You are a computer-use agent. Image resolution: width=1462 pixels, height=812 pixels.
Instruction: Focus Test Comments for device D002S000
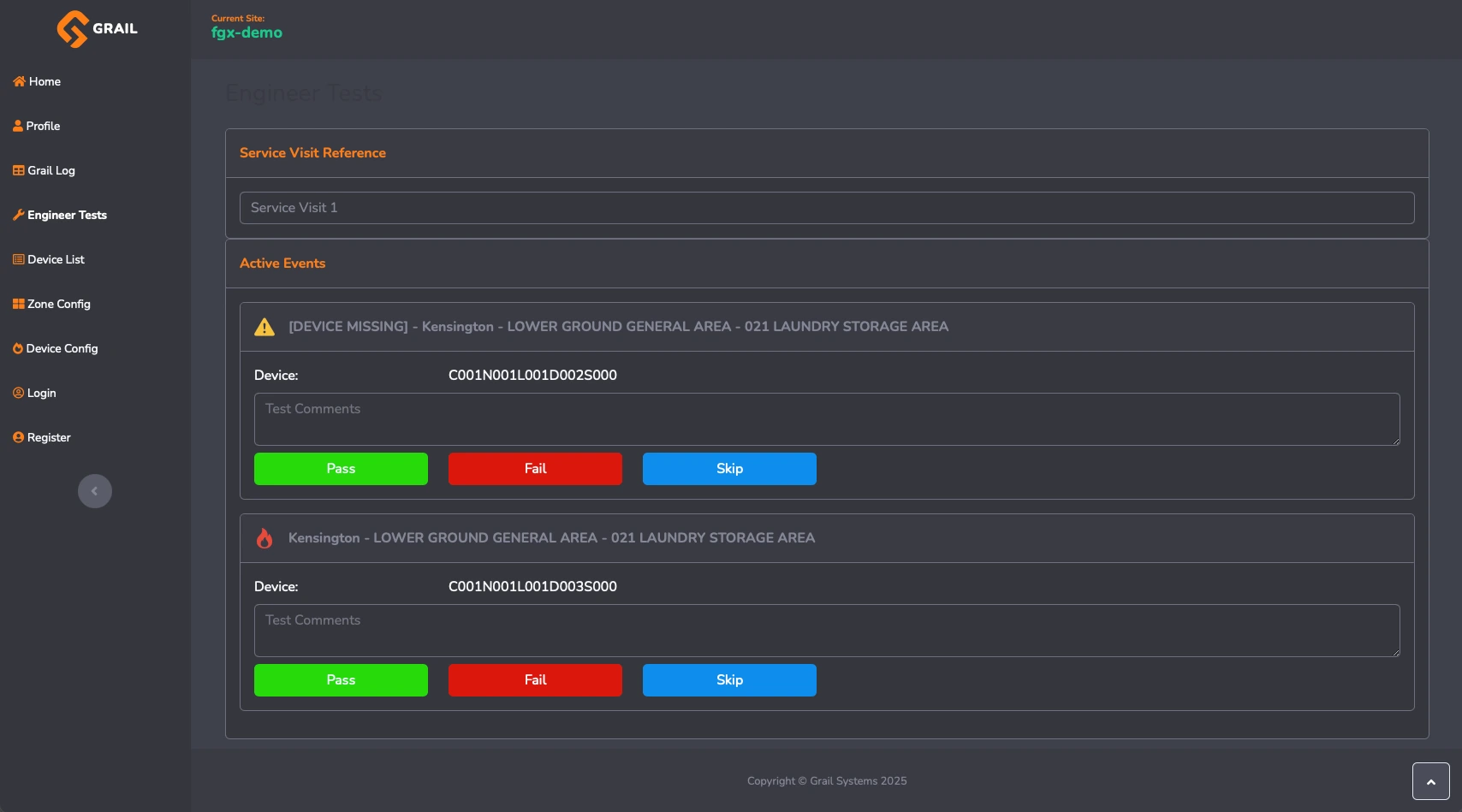click(x=827, y=419)
